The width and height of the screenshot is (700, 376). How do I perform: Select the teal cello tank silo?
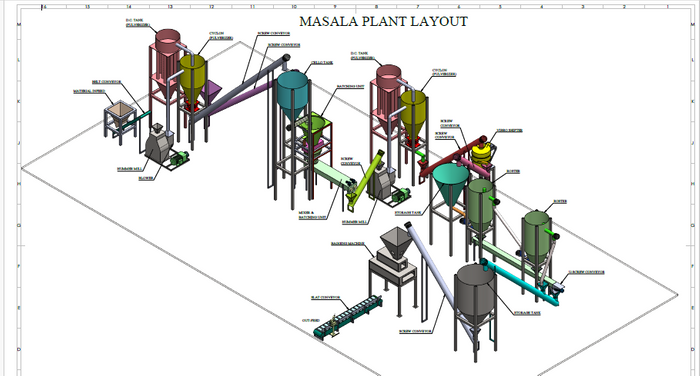click(x=292, y=95)
